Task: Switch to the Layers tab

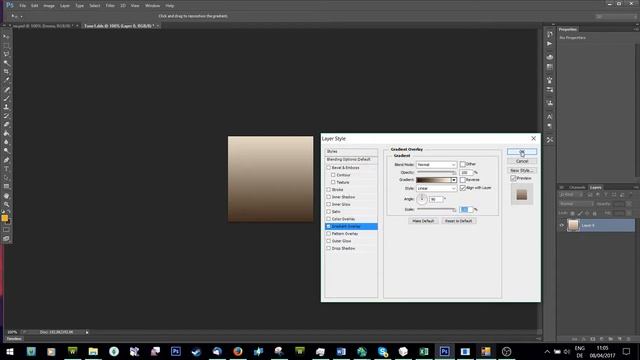Action: click(x=596, y=187)
